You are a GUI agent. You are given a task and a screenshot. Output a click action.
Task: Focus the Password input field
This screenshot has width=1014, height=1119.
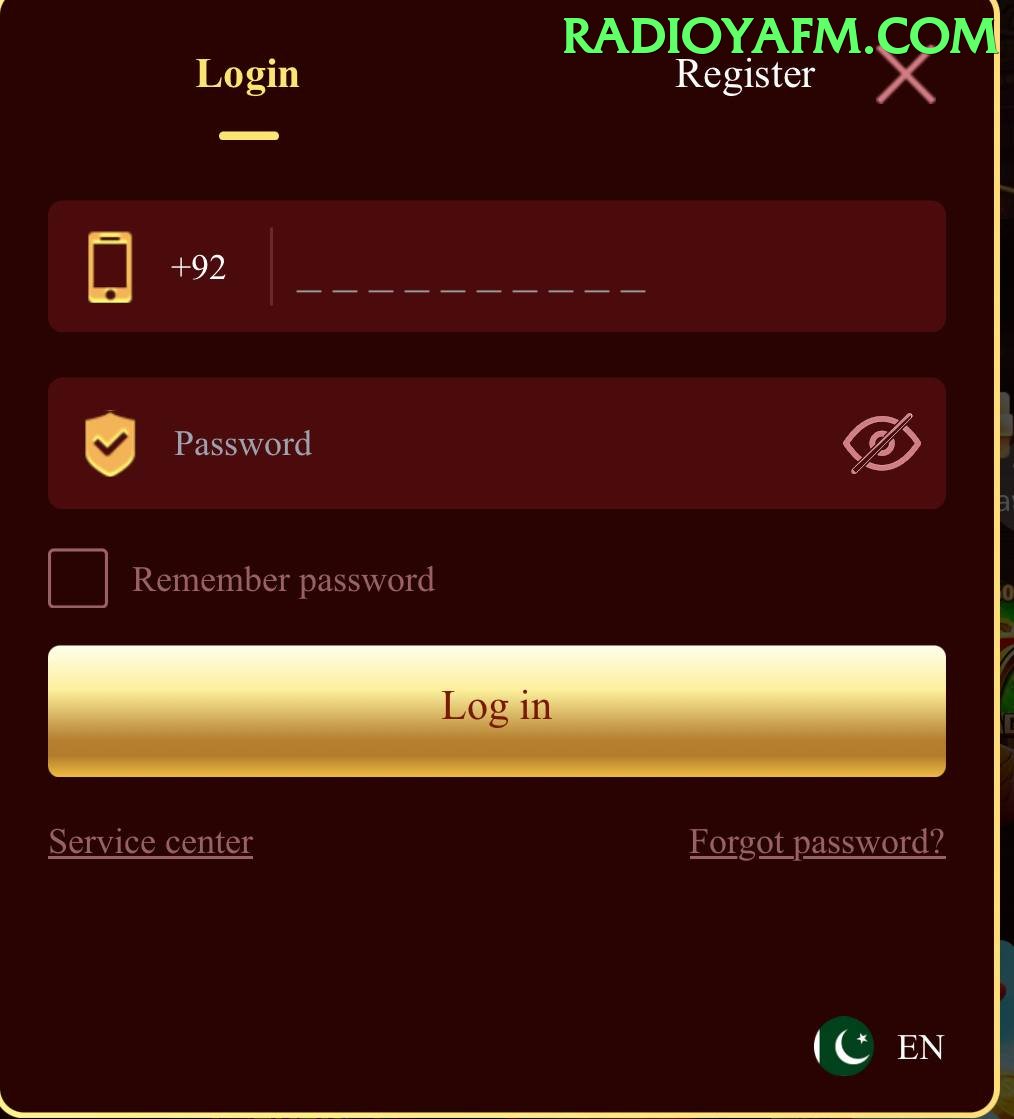497,443
